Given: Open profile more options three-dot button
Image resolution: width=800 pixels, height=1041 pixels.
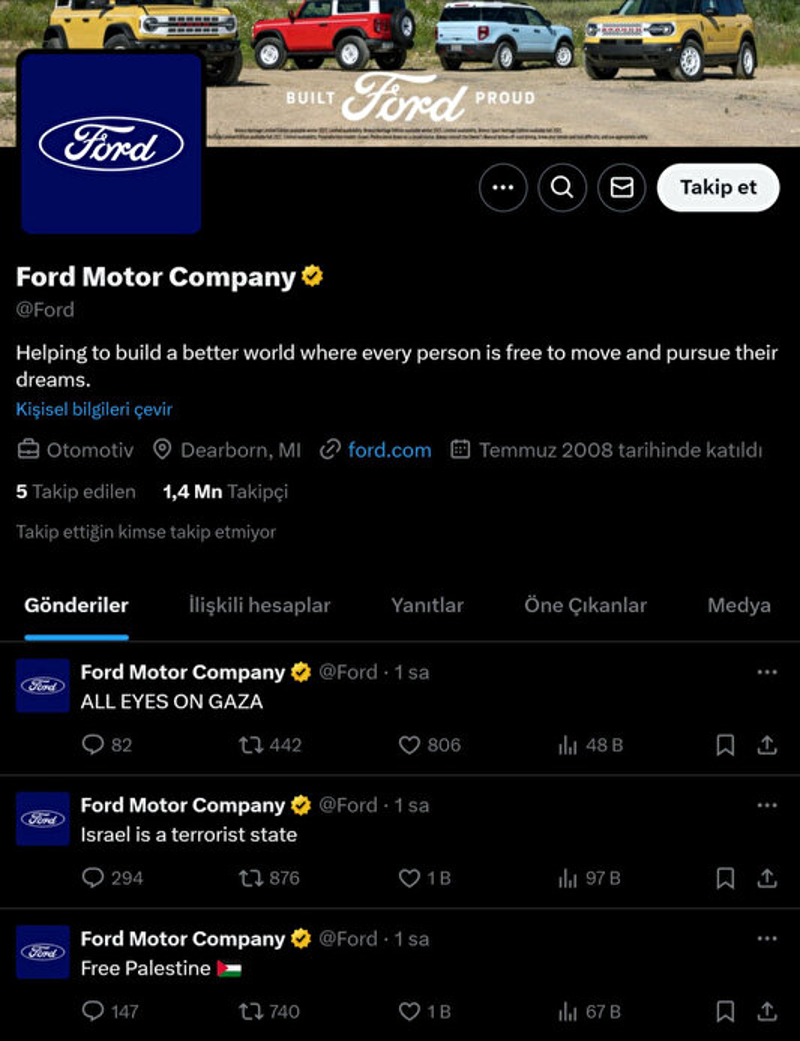Looking at the screenshot, I should point(503,188).
